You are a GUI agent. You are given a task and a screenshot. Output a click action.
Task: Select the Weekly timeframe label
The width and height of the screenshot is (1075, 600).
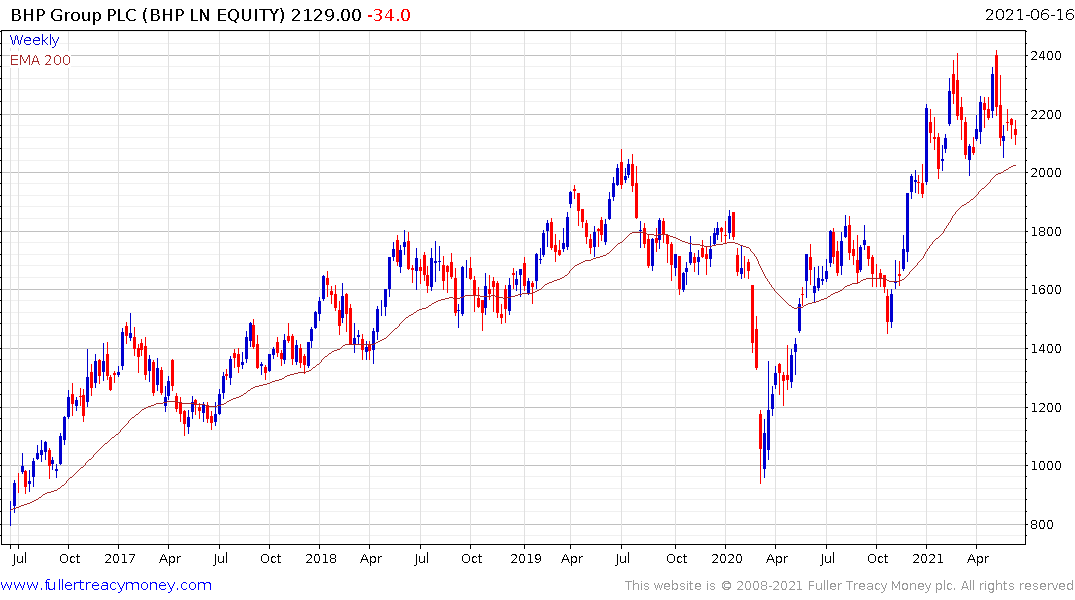(34, 40)
